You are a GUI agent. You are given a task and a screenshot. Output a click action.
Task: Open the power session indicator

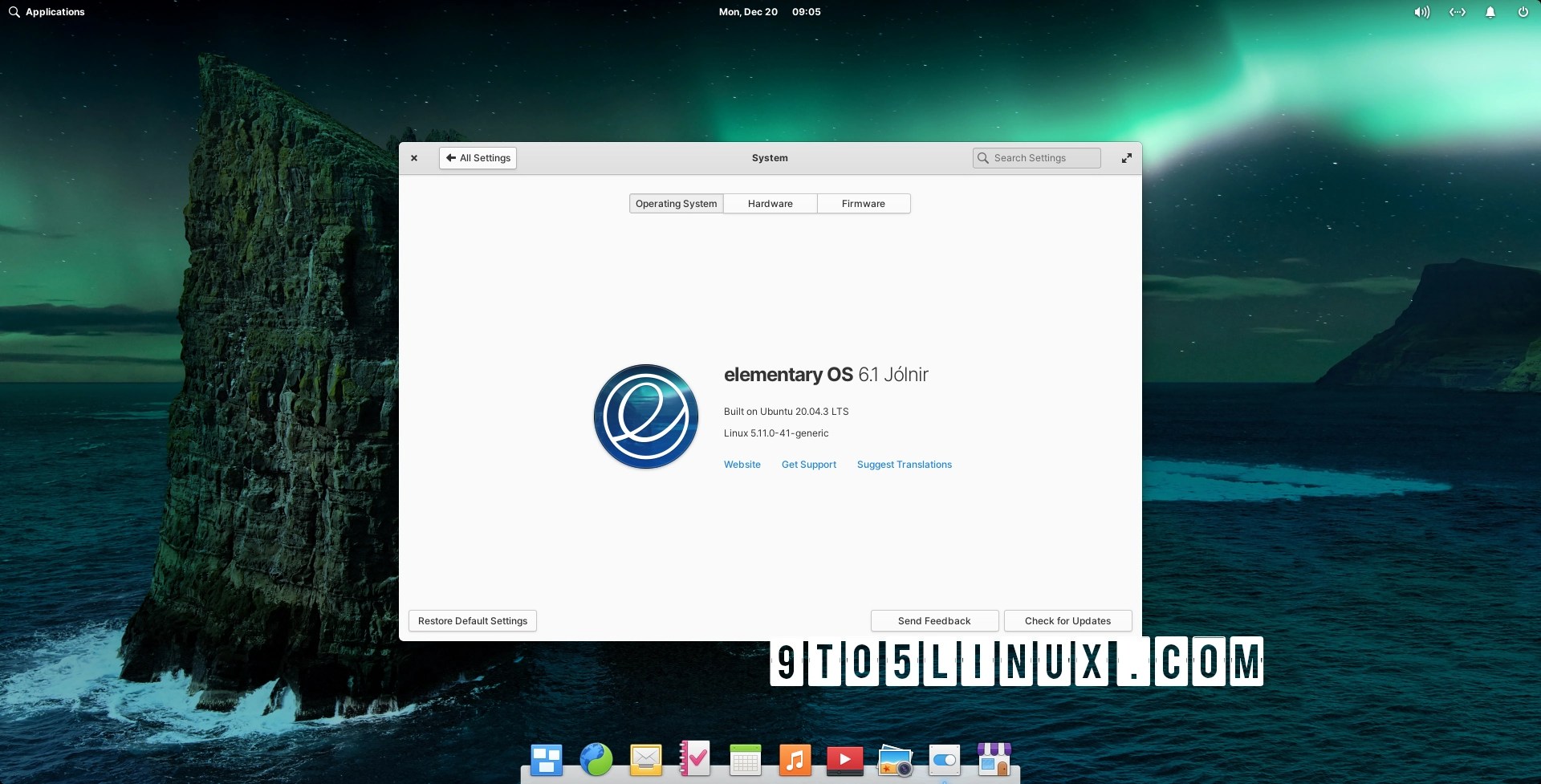coord(1523,12)
